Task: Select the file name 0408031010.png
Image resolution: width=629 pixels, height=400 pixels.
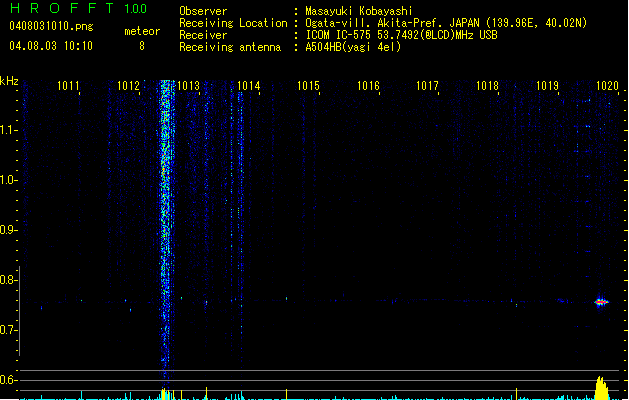Action: (51, 26)
